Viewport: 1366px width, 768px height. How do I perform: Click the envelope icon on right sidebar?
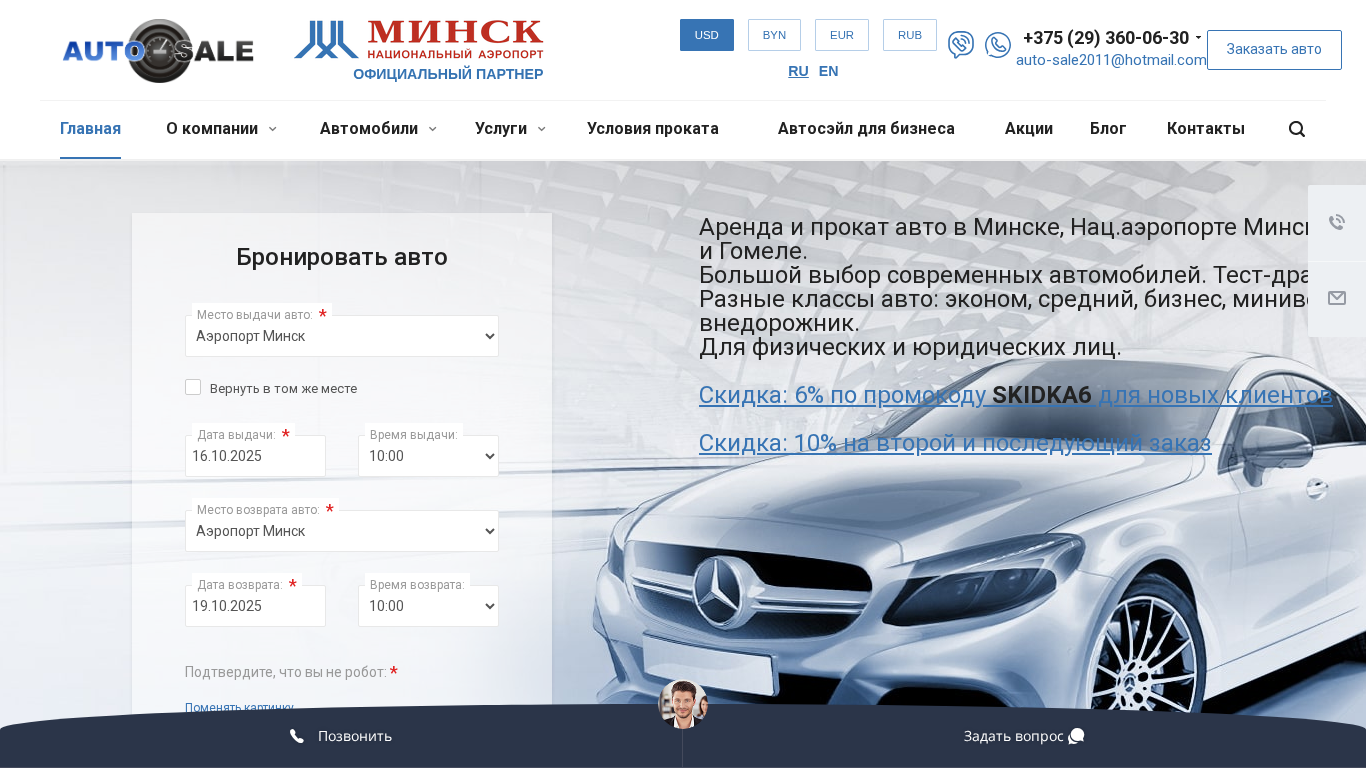1337,298
